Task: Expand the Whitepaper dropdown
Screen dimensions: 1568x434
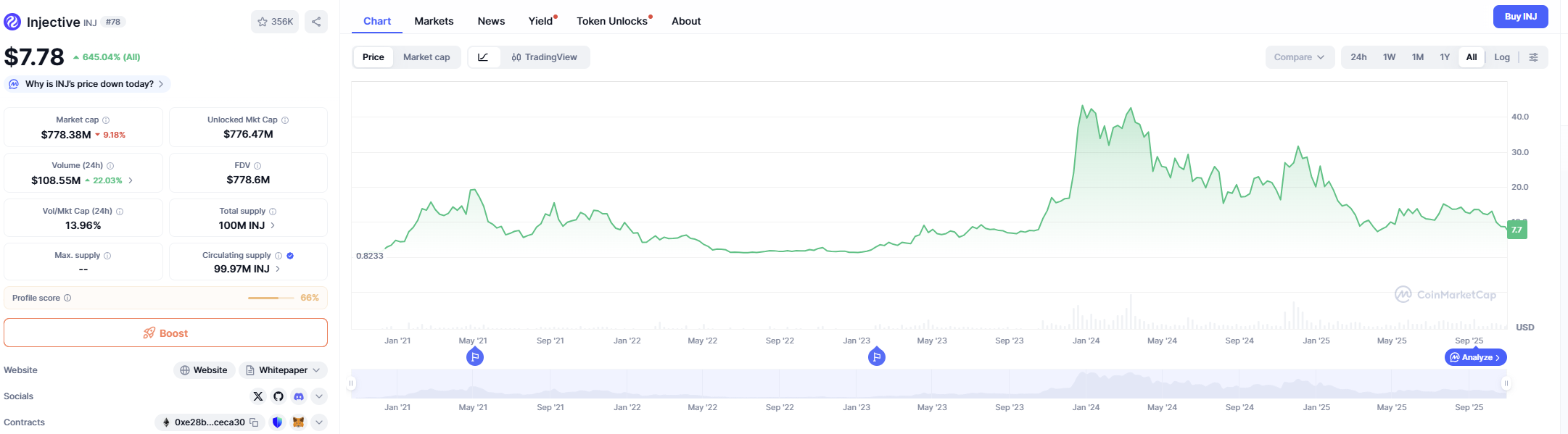Action: [283, 370]
